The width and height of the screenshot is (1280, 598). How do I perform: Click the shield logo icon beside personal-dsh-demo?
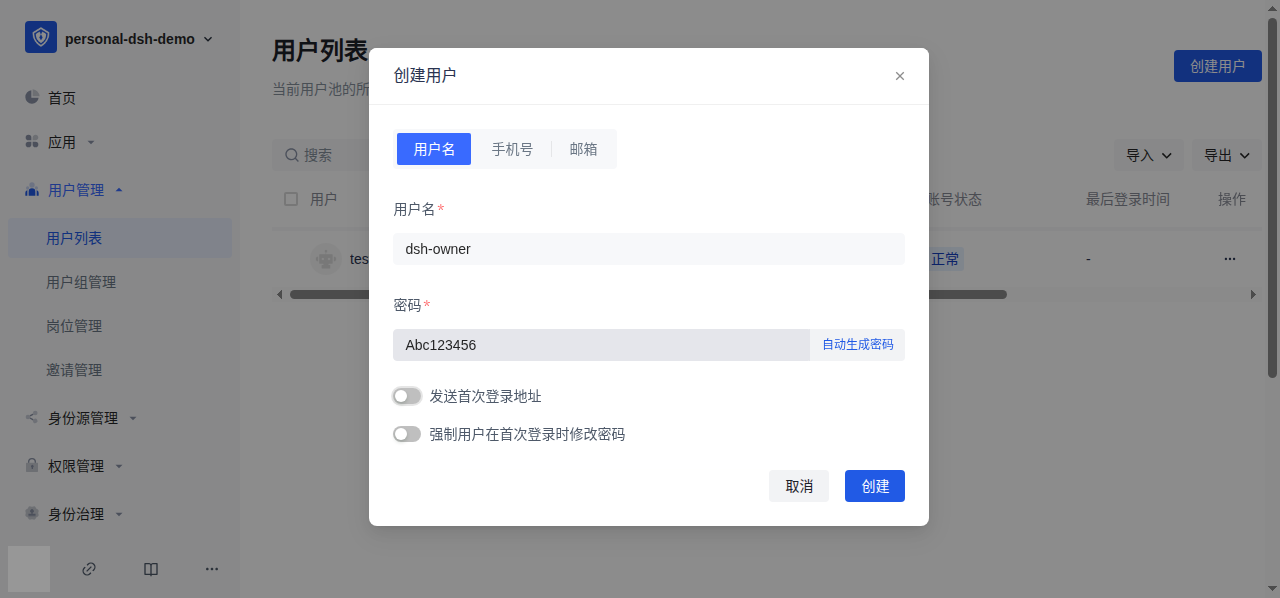pos(41,38)
